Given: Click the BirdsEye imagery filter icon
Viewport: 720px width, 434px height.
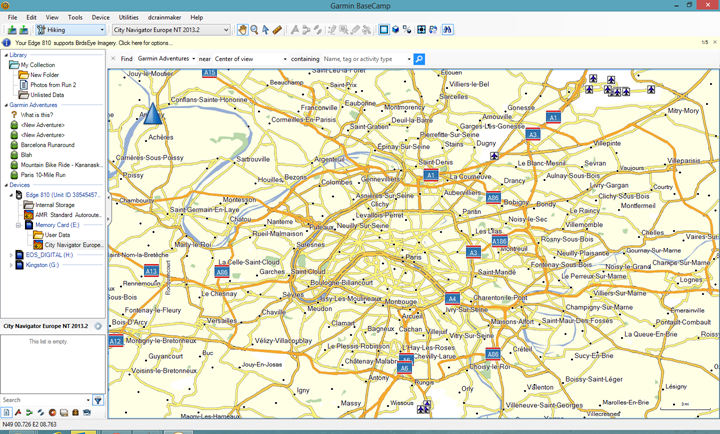Looking at the screenshot, I should (x=87, y=412).
